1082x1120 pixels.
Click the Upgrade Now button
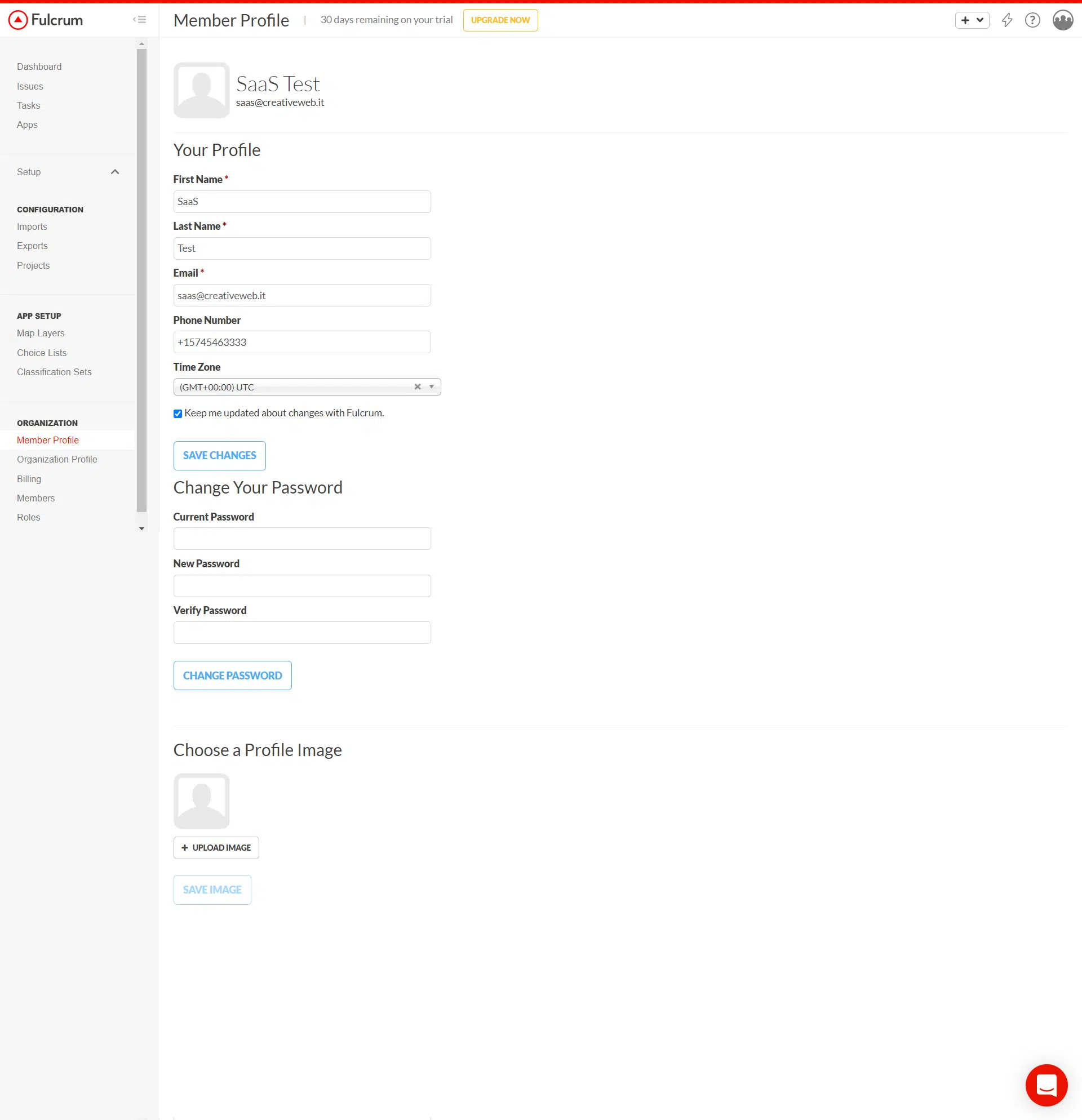coord(500,20)
